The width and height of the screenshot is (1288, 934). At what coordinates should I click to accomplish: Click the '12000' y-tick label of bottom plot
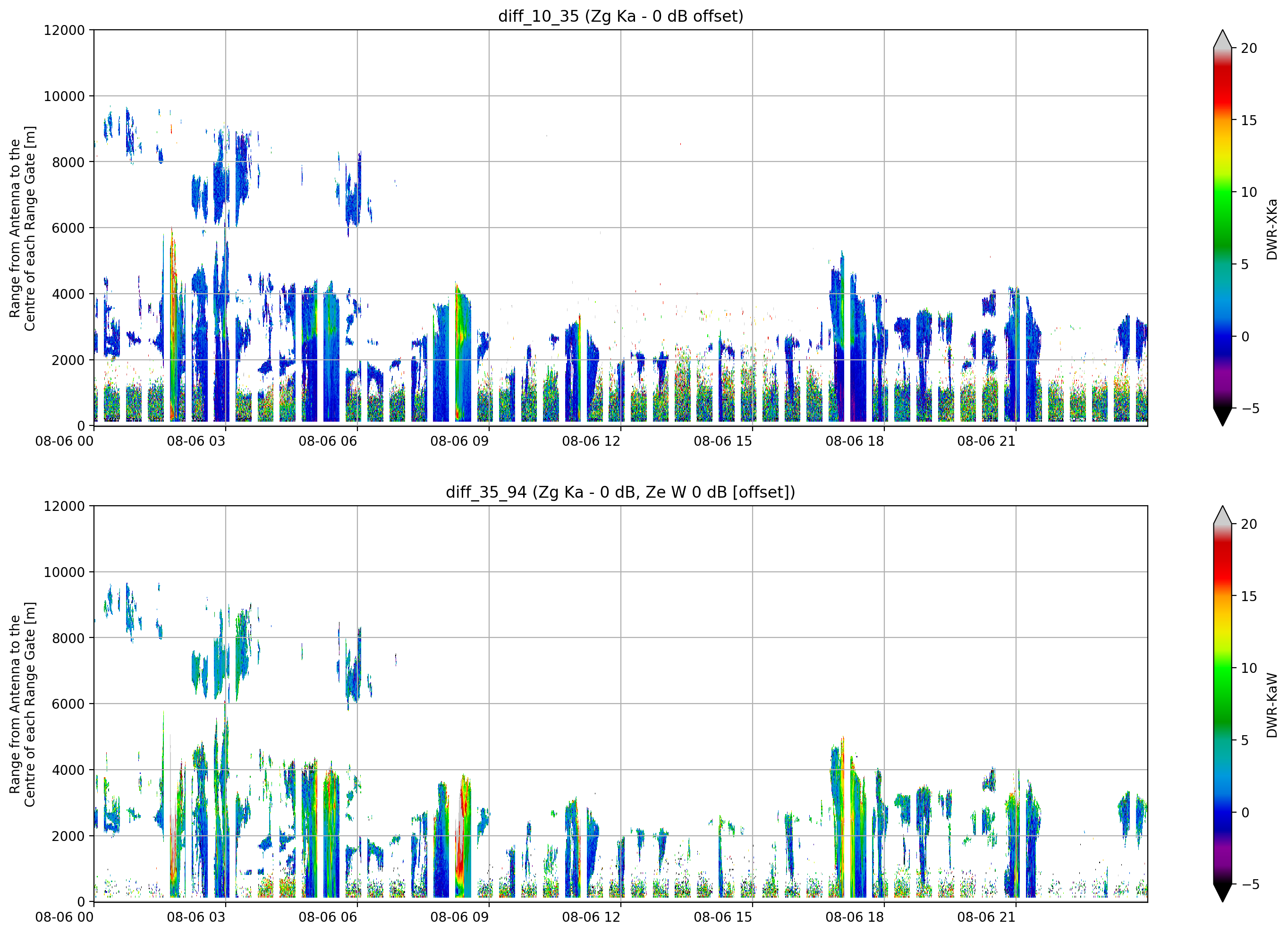click(64, 506)
